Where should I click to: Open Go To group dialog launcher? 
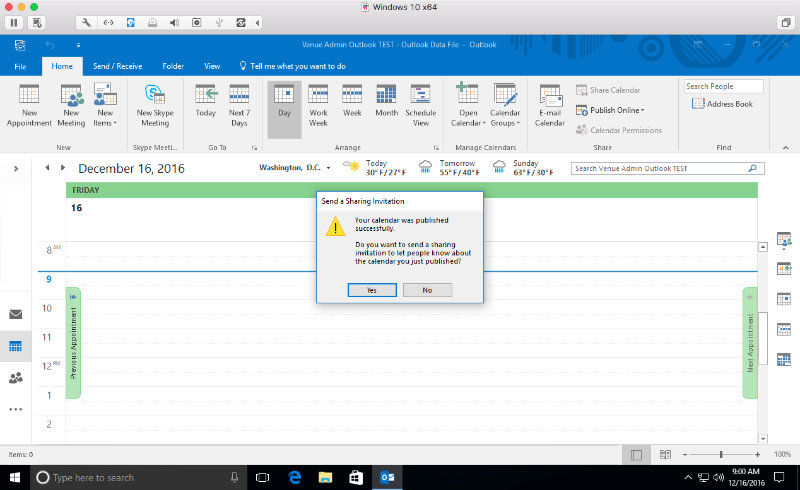254,148
